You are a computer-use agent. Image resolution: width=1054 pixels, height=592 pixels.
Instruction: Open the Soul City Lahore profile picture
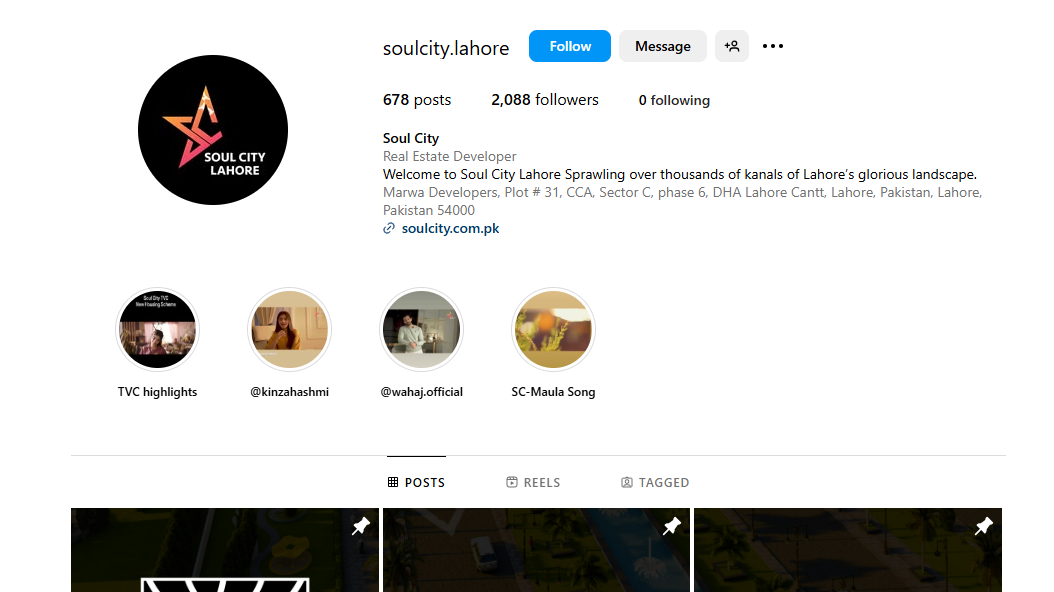click(213, 130)
